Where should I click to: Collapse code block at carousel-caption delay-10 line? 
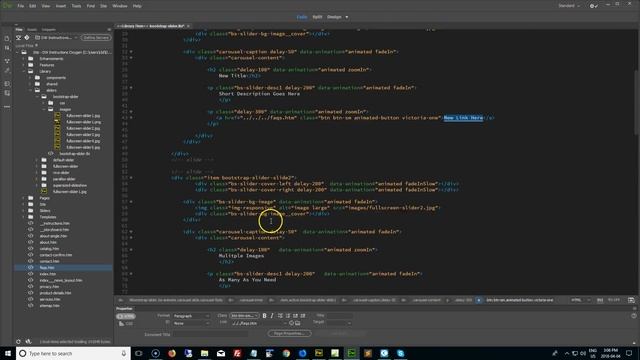tap(131, 52)
